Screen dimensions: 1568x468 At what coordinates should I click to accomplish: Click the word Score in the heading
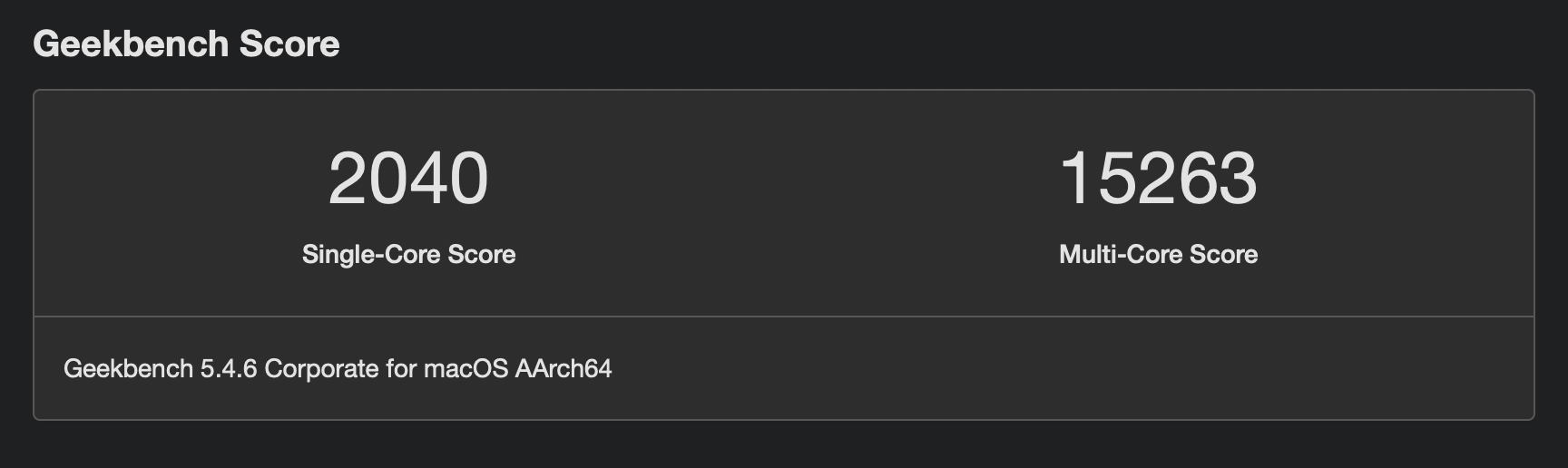coord(289,44)
